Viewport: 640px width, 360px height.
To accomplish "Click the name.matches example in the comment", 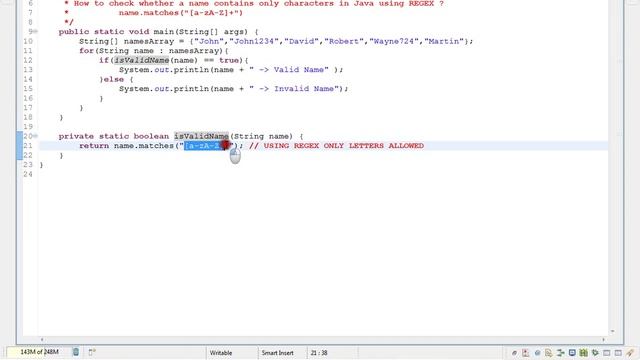I will tap(181, 13).
